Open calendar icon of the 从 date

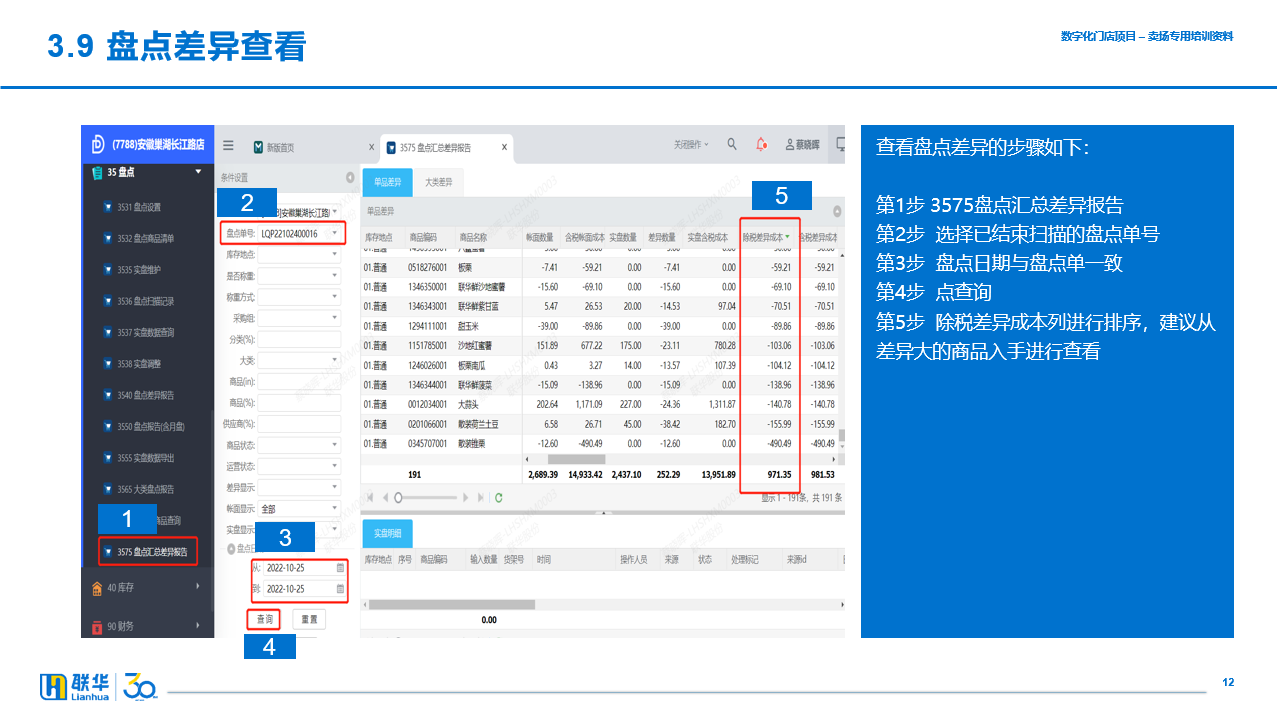tap(340, 567)
